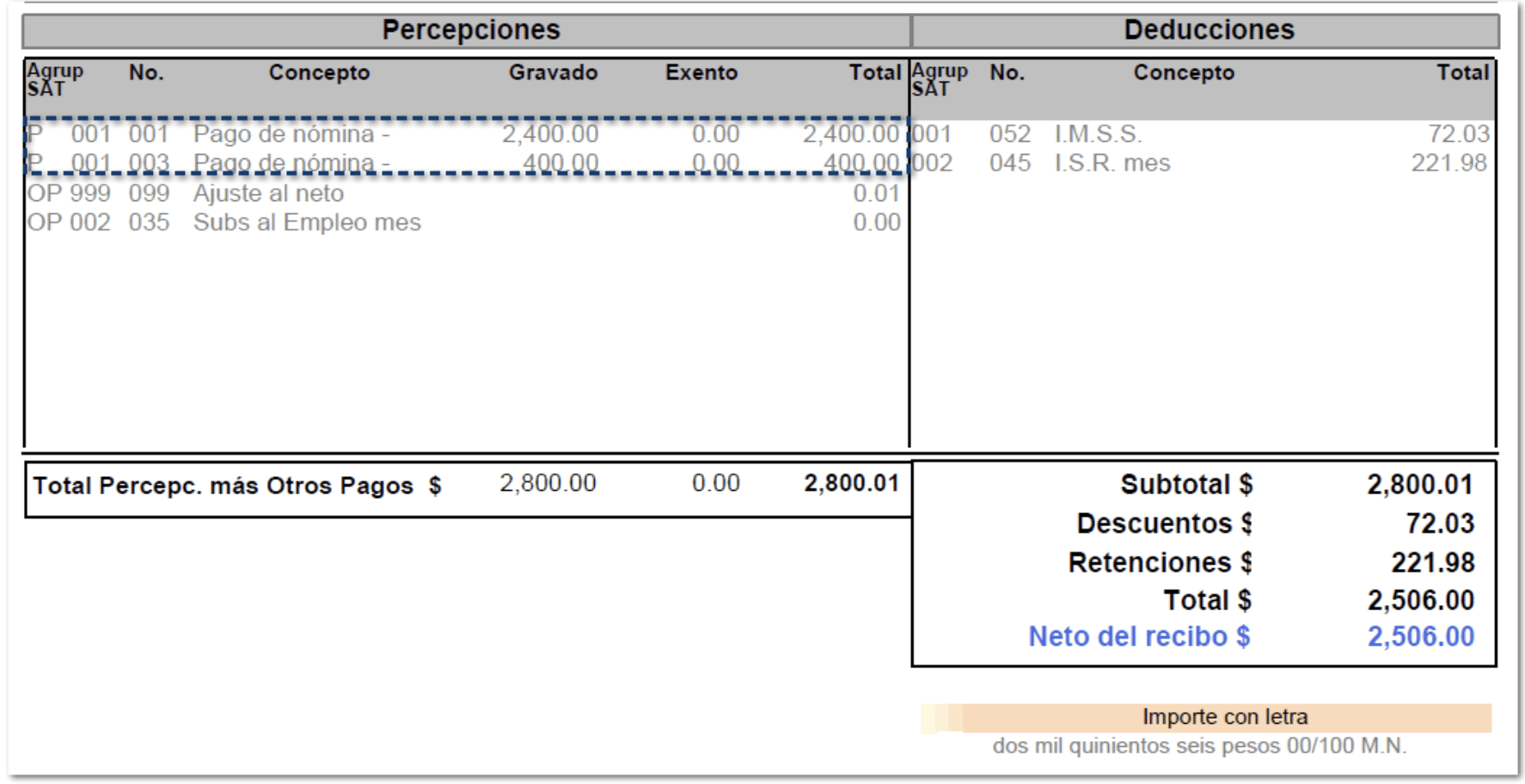Click the blue Neto del recibo $ text

(1138, 636)
